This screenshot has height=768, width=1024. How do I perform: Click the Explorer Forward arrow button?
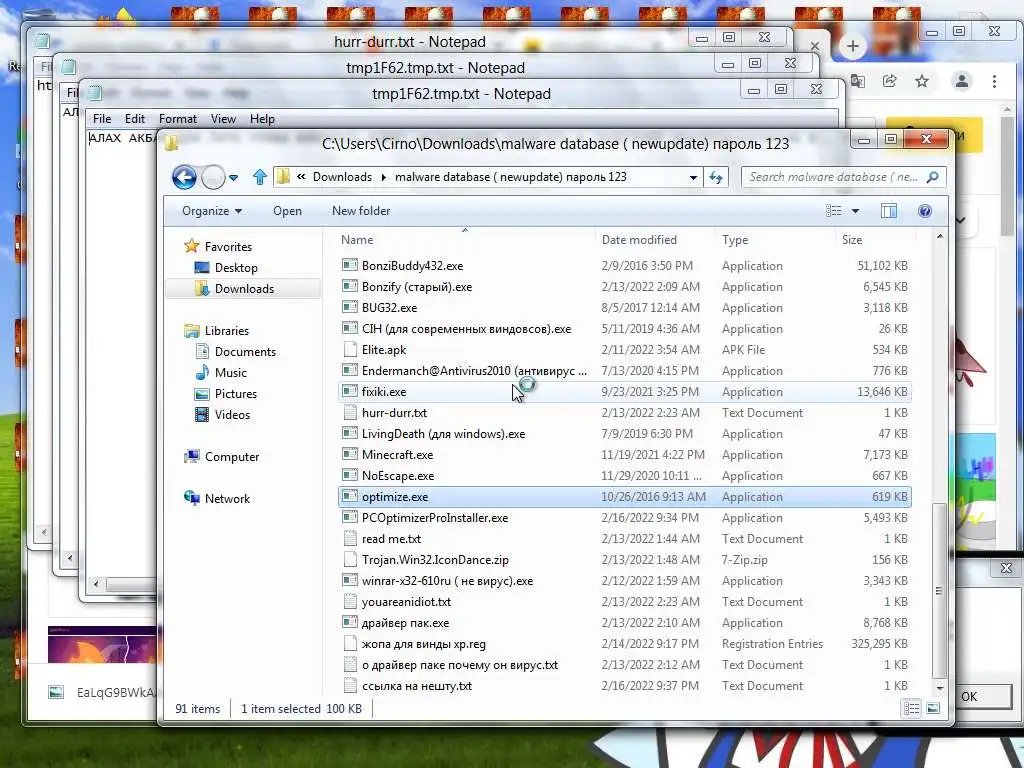coord(213,177)
